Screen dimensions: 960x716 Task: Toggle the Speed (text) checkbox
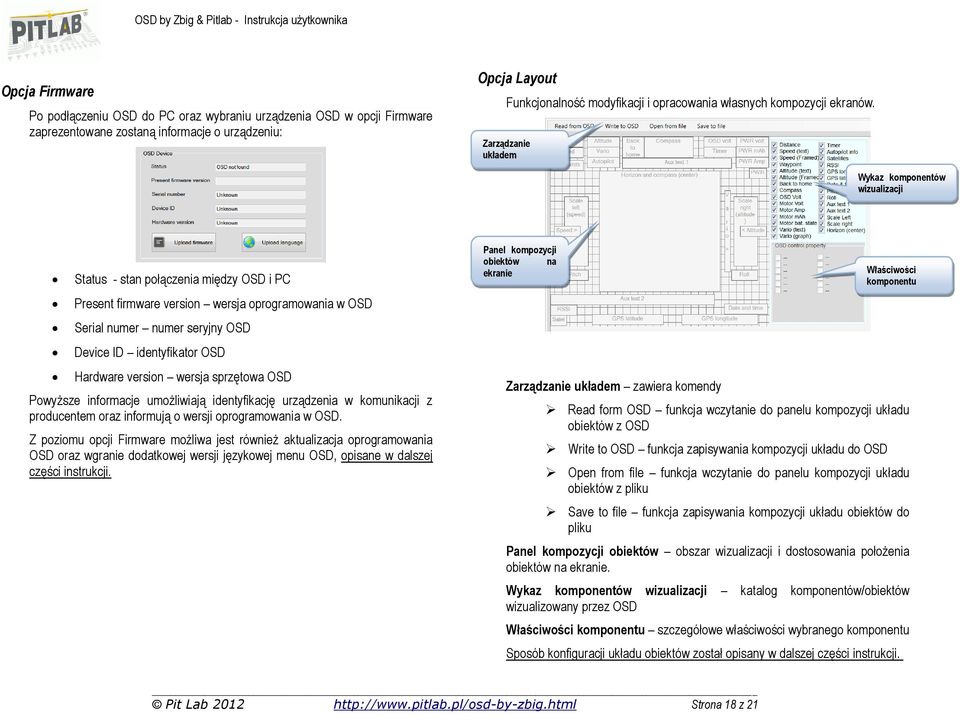(774, 151)
